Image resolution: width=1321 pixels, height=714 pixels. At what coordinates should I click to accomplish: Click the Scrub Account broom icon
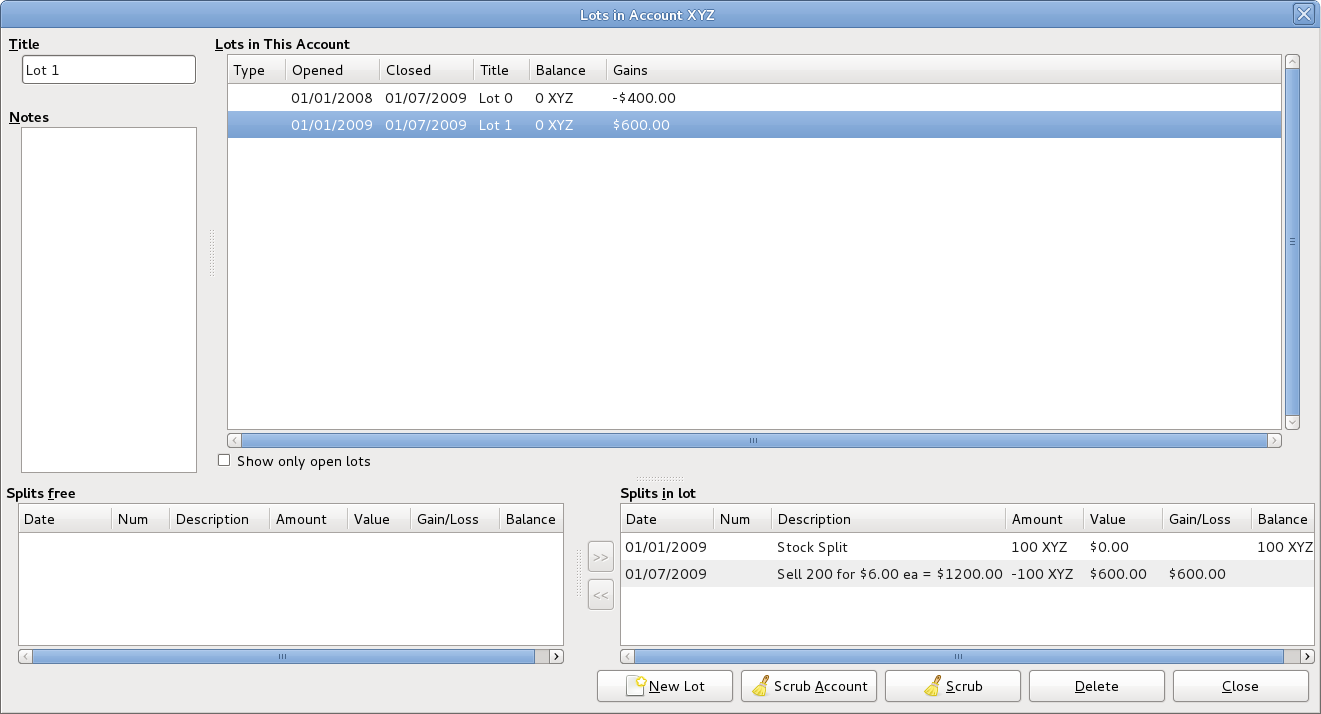pyautogui.click(x=761, y=686)
